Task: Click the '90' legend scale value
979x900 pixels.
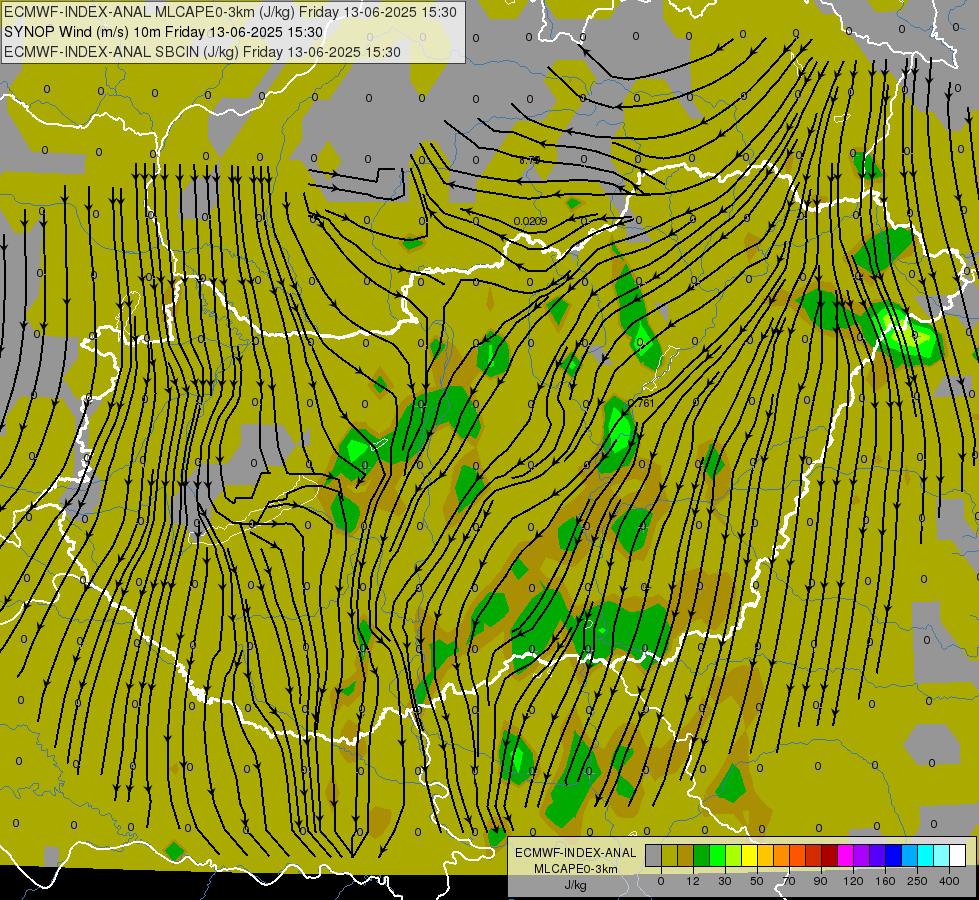Action: click(820, 881)
